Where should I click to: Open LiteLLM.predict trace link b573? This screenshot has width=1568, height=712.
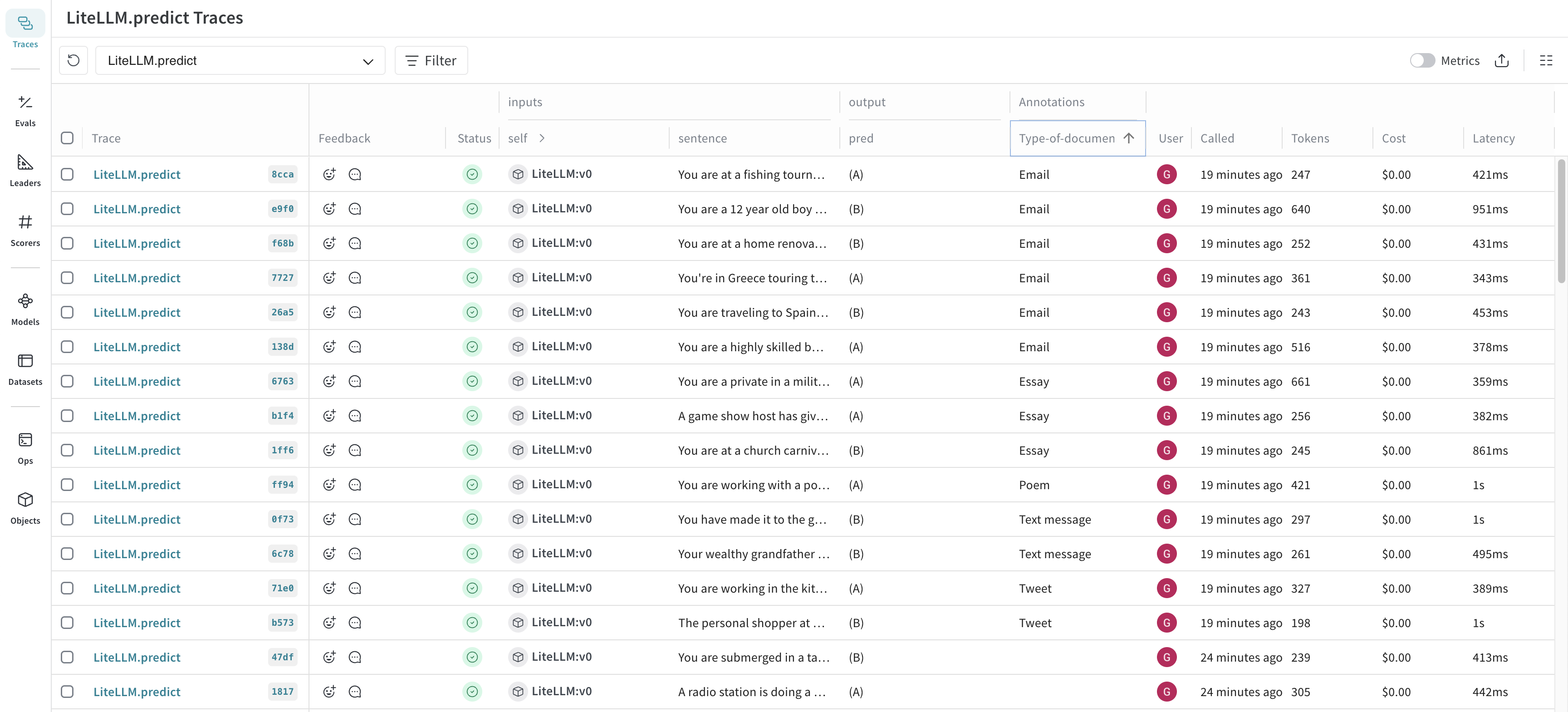pos(137,623)
